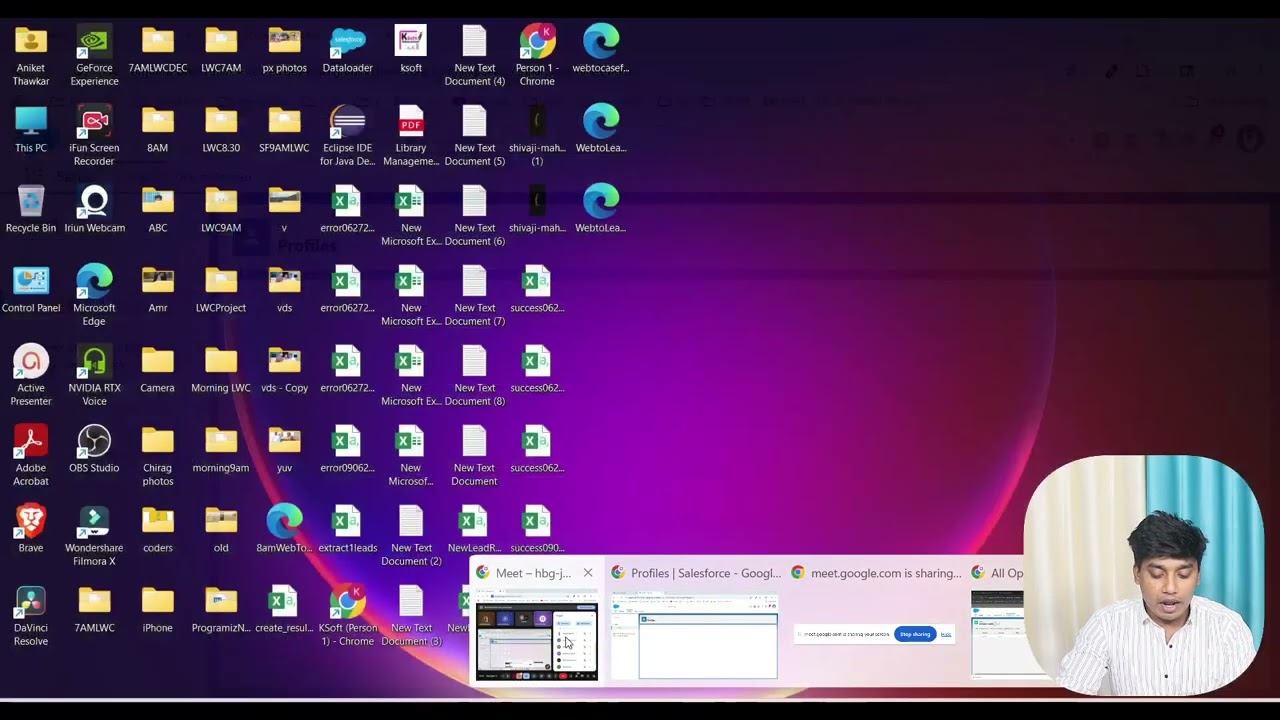Image resolution: width=1280 pixels, height=720 pixels.
Task: Open the Control Panel desktop icon
Action: (31, 290)
